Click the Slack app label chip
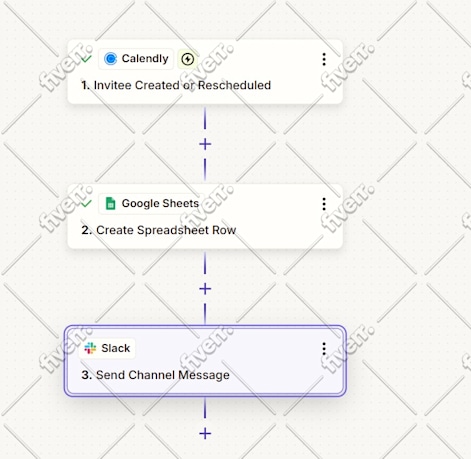 click(x=107, y=348)
